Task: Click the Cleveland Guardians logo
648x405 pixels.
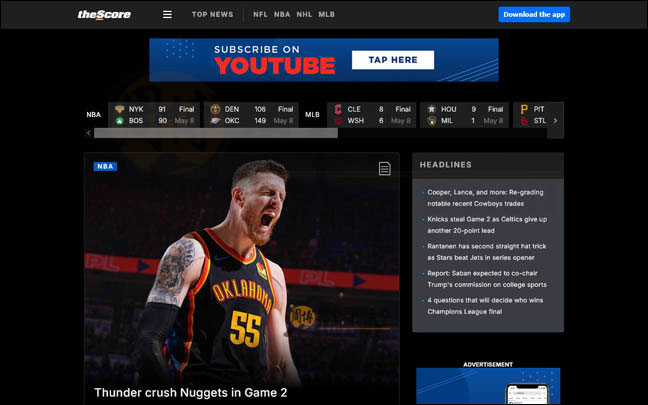Action: (338, 109)
